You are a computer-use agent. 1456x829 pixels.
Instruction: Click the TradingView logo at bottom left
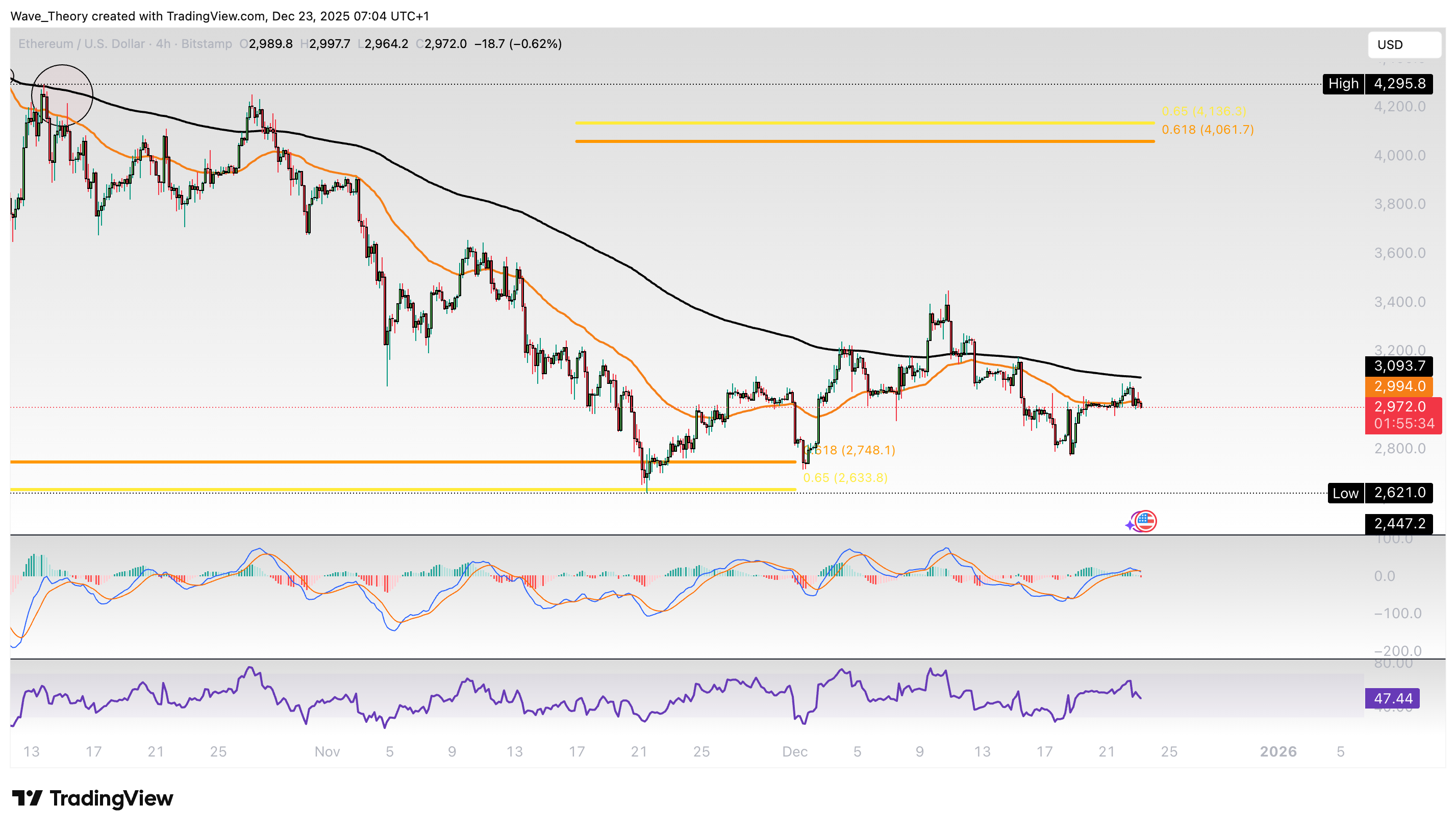pyautogui.click(x=93, y=798)
